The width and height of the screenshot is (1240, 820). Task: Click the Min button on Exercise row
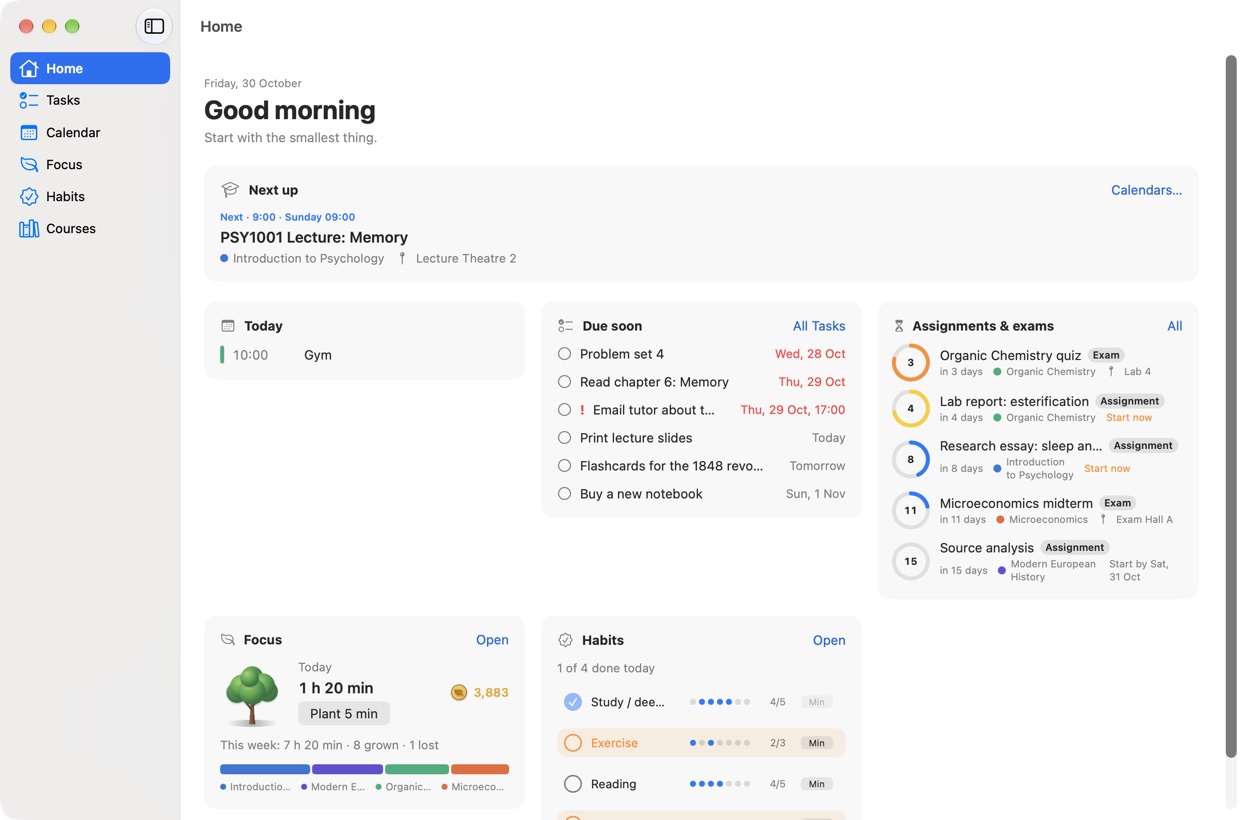[817, 743]
